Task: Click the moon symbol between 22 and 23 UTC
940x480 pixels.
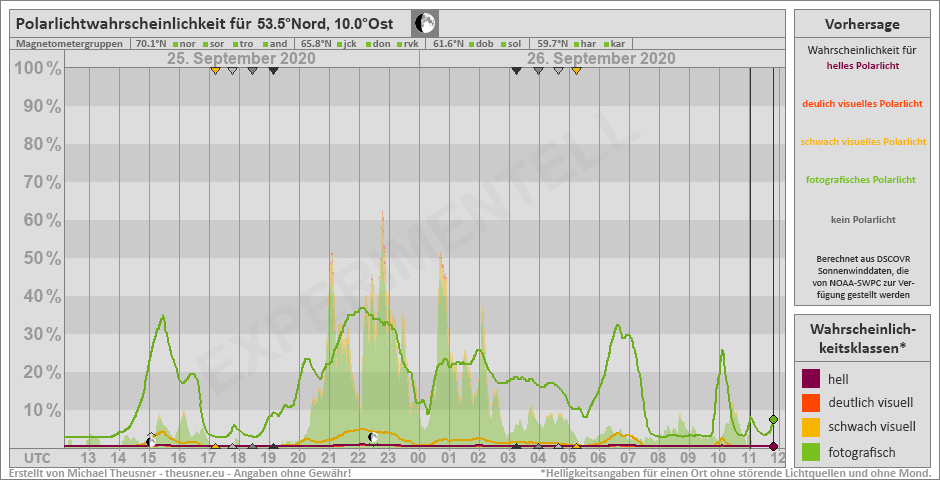Action: (372, 437)
